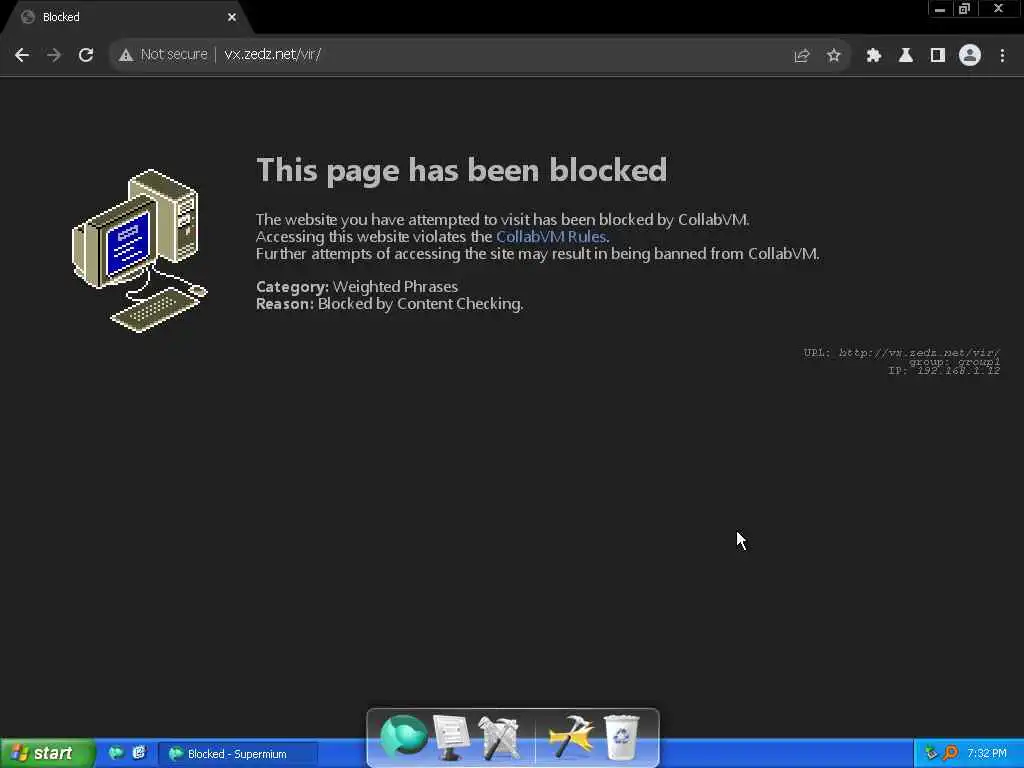Open the yellow hammer dock icon

point(571,737)
